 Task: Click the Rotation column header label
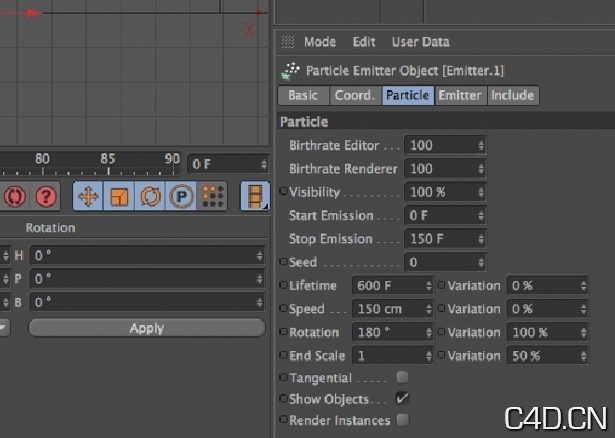click(50, 228)
